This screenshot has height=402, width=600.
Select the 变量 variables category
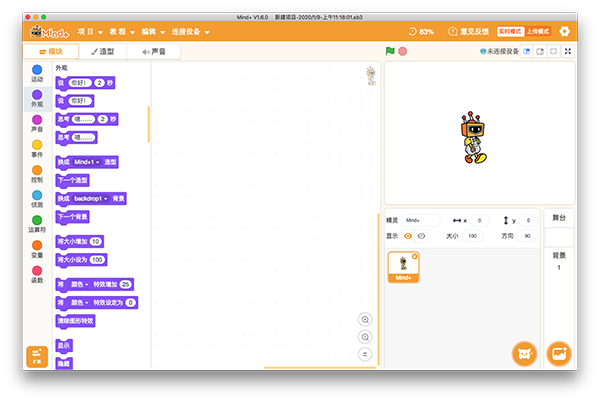tap(37, 249)
